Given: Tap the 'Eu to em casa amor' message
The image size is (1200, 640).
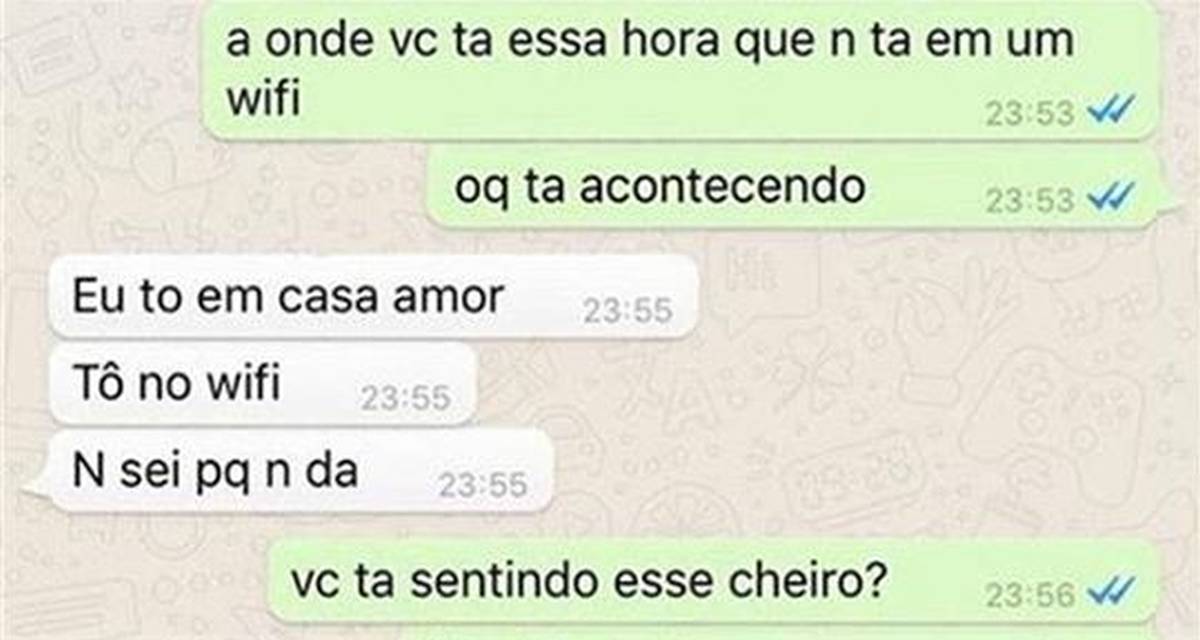Looking at the screenshot, I should [372, 297].
